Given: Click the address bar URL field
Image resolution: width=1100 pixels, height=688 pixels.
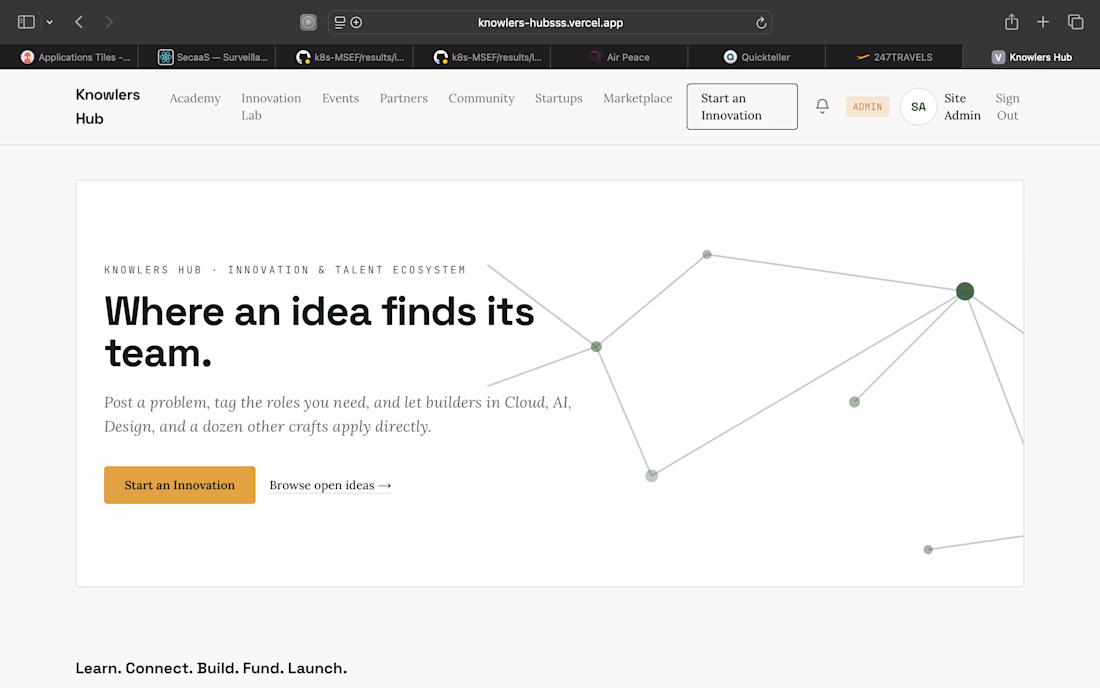Looking at the screenshot, I should coord(550,22).
